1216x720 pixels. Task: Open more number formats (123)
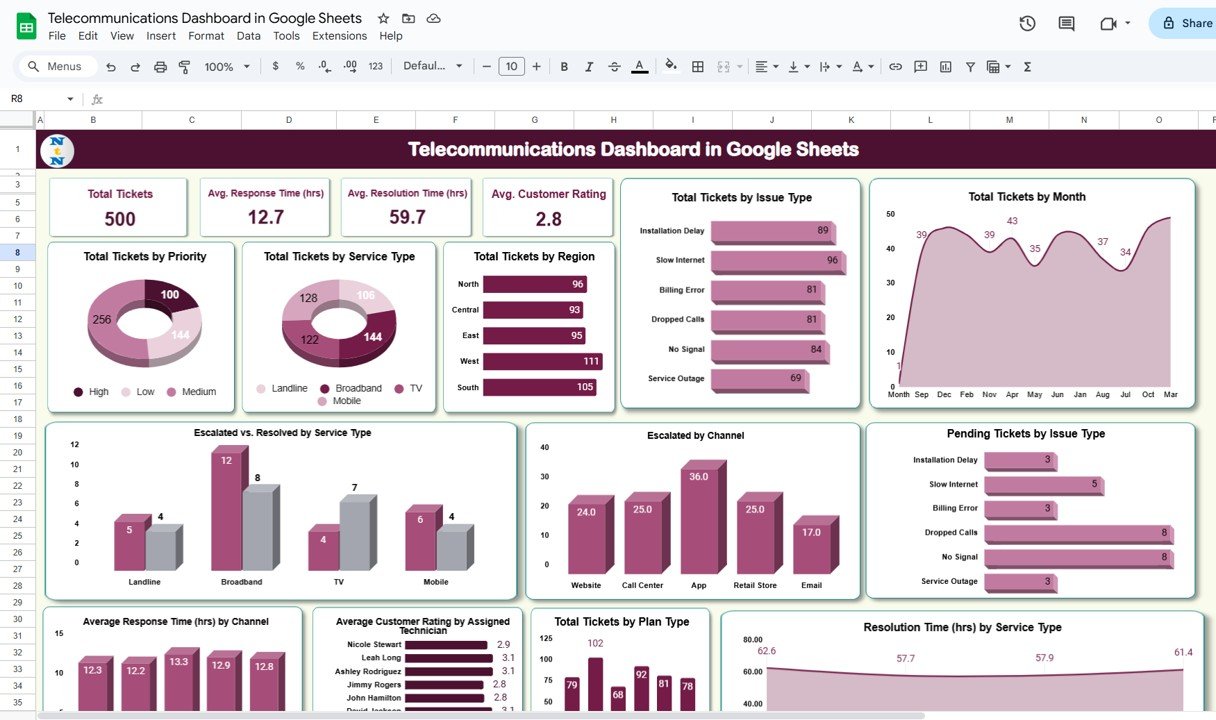coord(376,66)
